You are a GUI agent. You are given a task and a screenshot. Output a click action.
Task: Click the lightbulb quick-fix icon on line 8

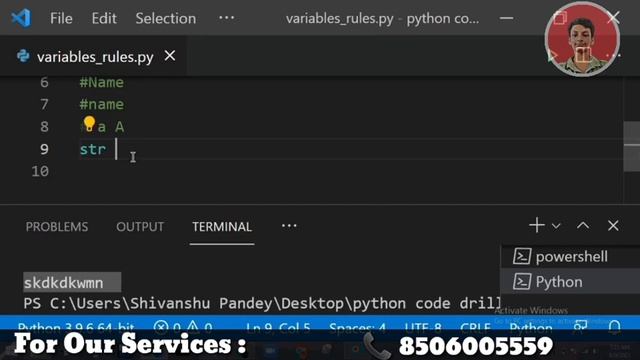pyautogui.click(x=89, y=124)
